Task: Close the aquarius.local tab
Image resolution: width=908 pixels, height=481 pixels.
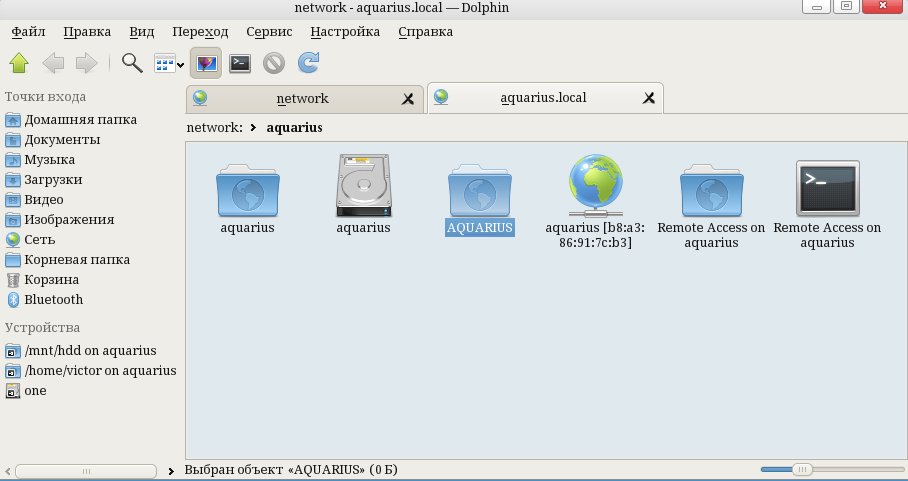Action: click(x=649, y=98)
